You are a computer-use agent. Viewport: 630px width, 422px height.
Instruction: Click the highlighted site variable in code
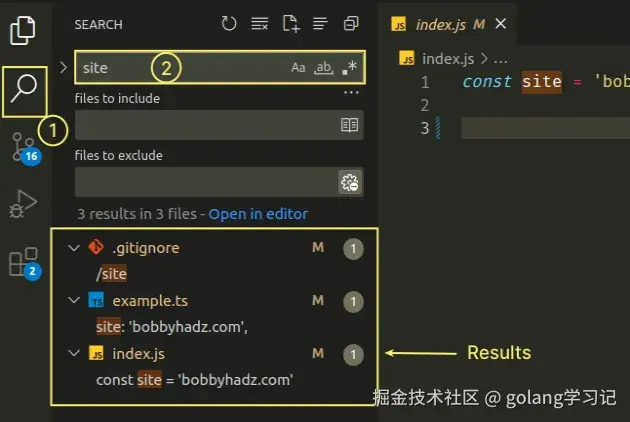[542, 82]
